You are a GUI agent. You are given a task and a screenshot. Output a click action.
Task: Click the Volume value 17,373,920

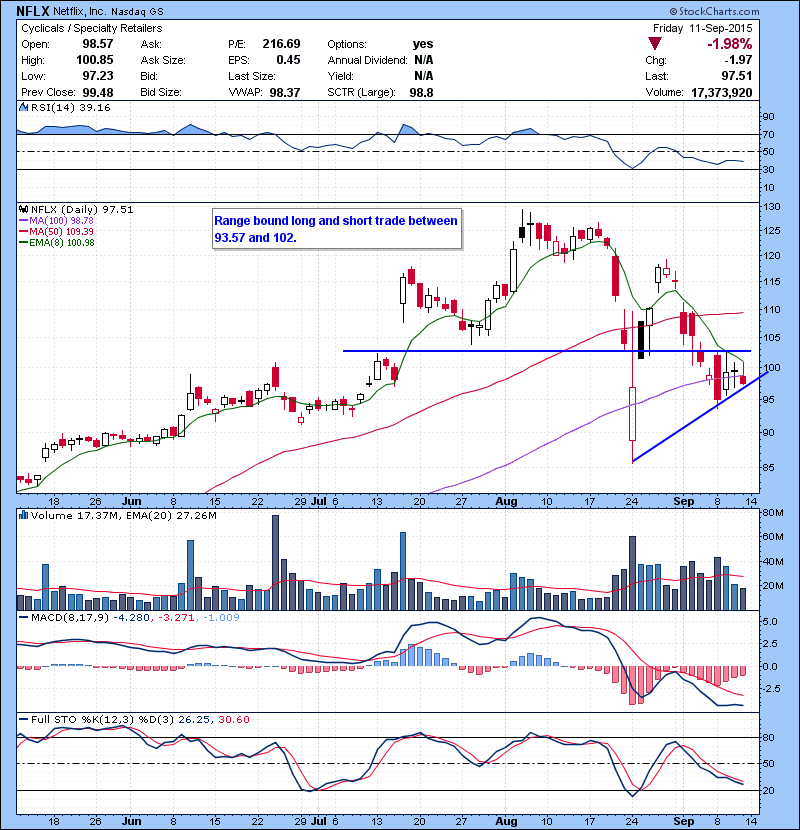(722, 93)
